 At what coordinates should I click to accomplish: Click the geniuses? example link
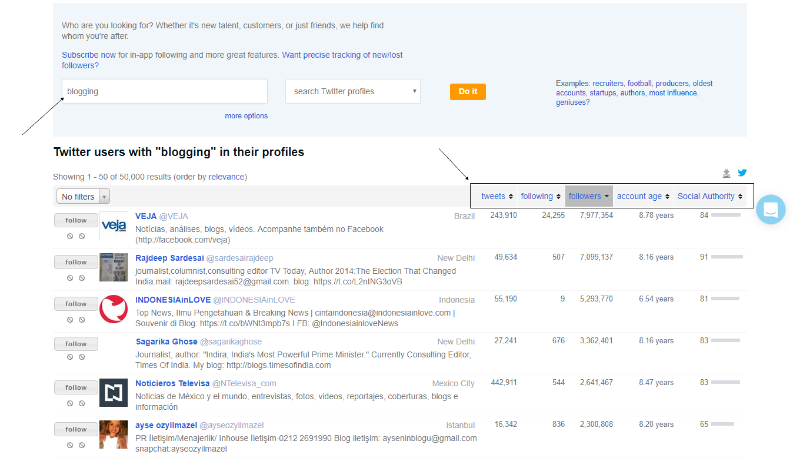pos(572,103)
